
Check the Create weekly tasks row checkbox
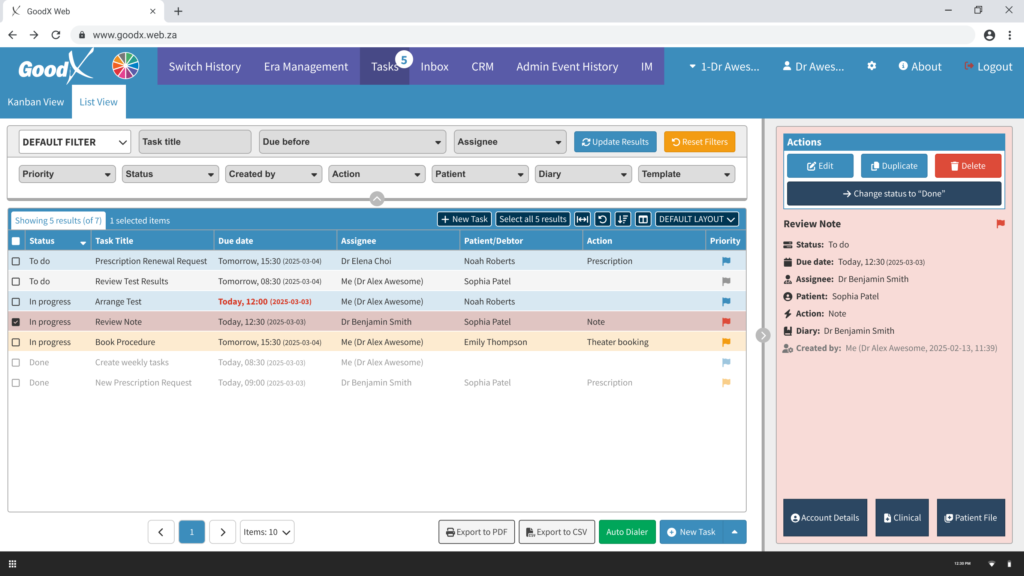tap(16, 362)
